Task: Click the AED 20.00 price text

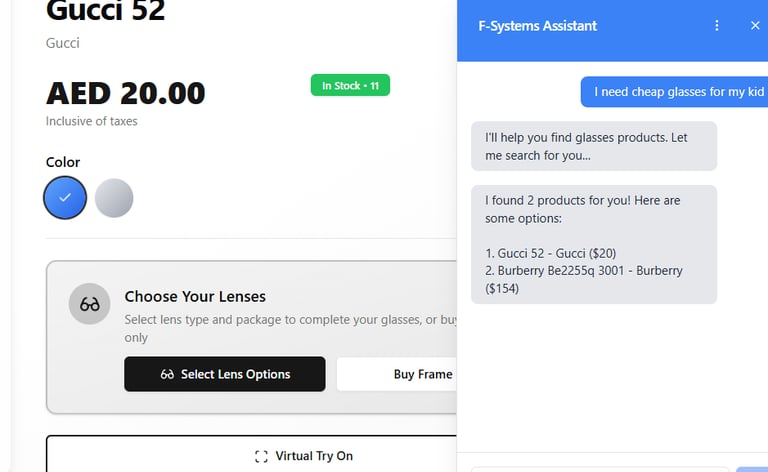Action: pos(125,93)
